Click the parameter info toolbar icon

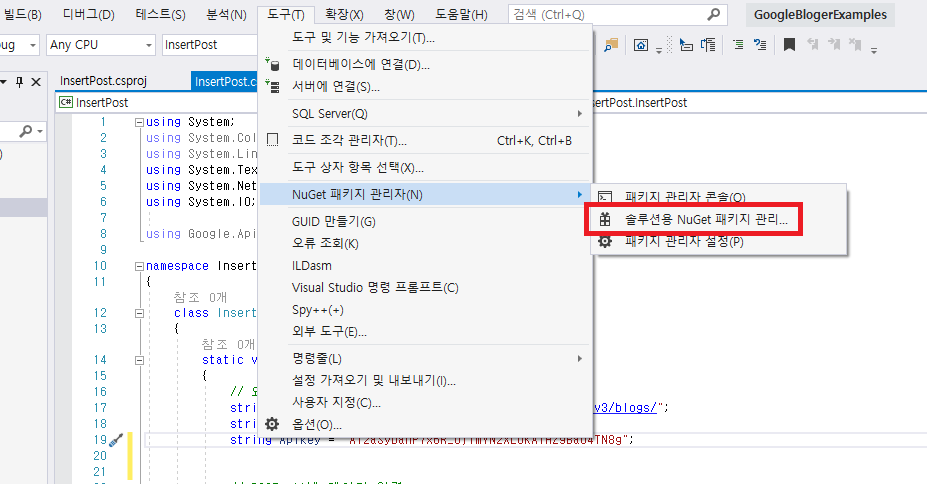(x=708, y=45)
